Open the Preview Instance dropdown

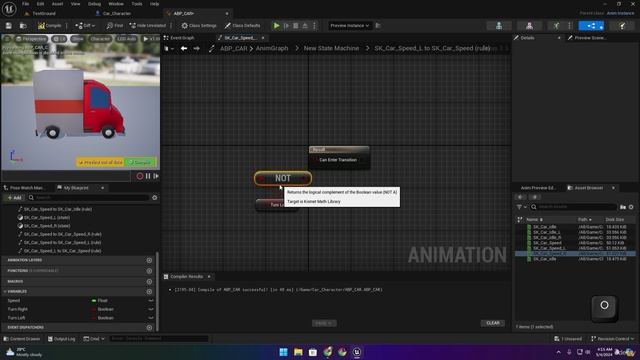(x=349, y=26)
